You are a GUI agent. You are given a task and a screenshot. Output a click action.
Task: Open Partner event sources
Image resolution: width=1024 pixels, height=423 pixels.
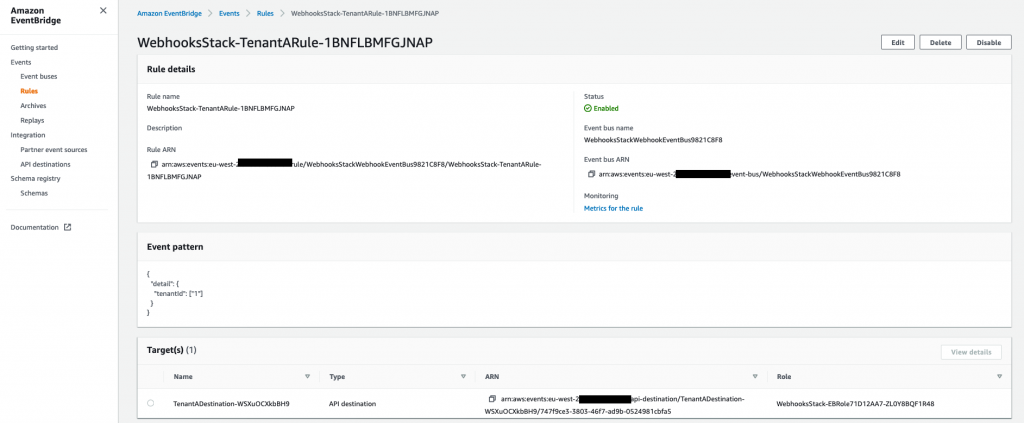(x=54, y=149)
